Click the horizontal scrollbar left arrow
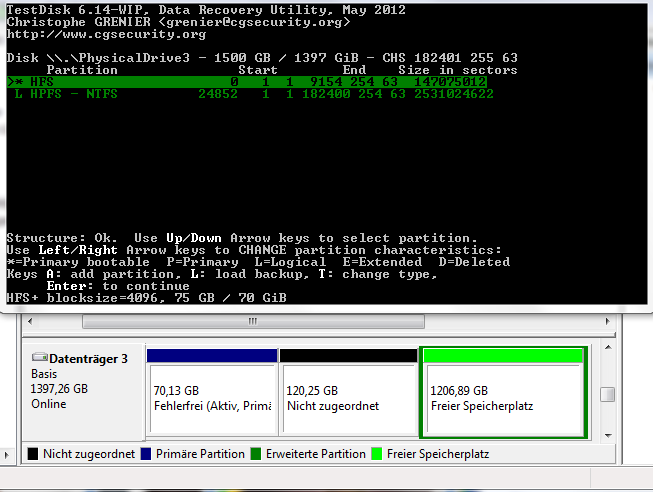 pos(30,321)
